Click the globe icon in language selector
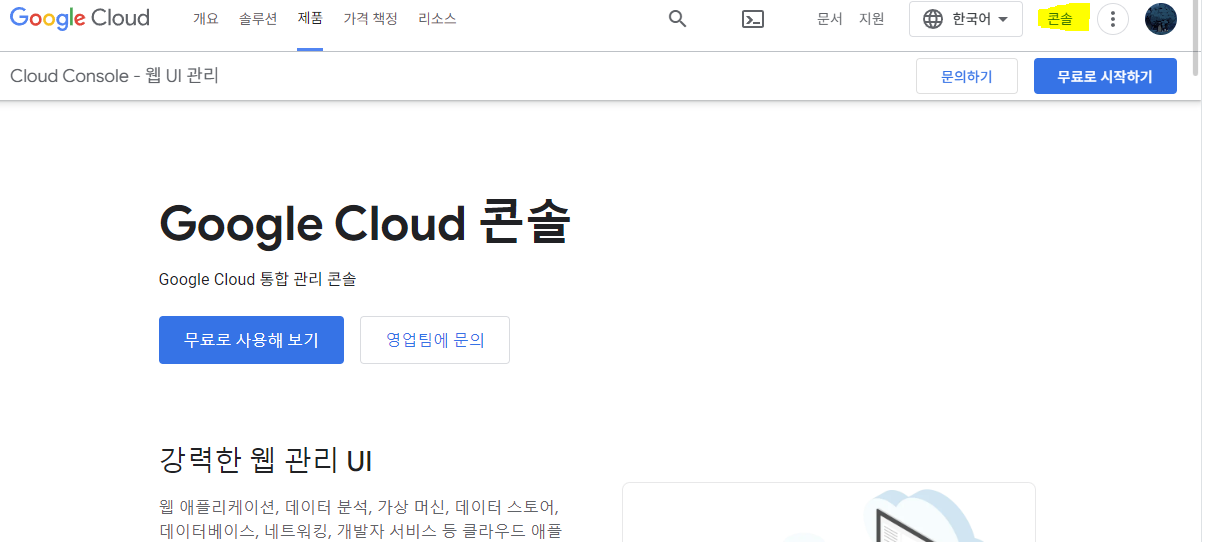This screenshot has height=542, width=1208. click(x=933, y=19)
